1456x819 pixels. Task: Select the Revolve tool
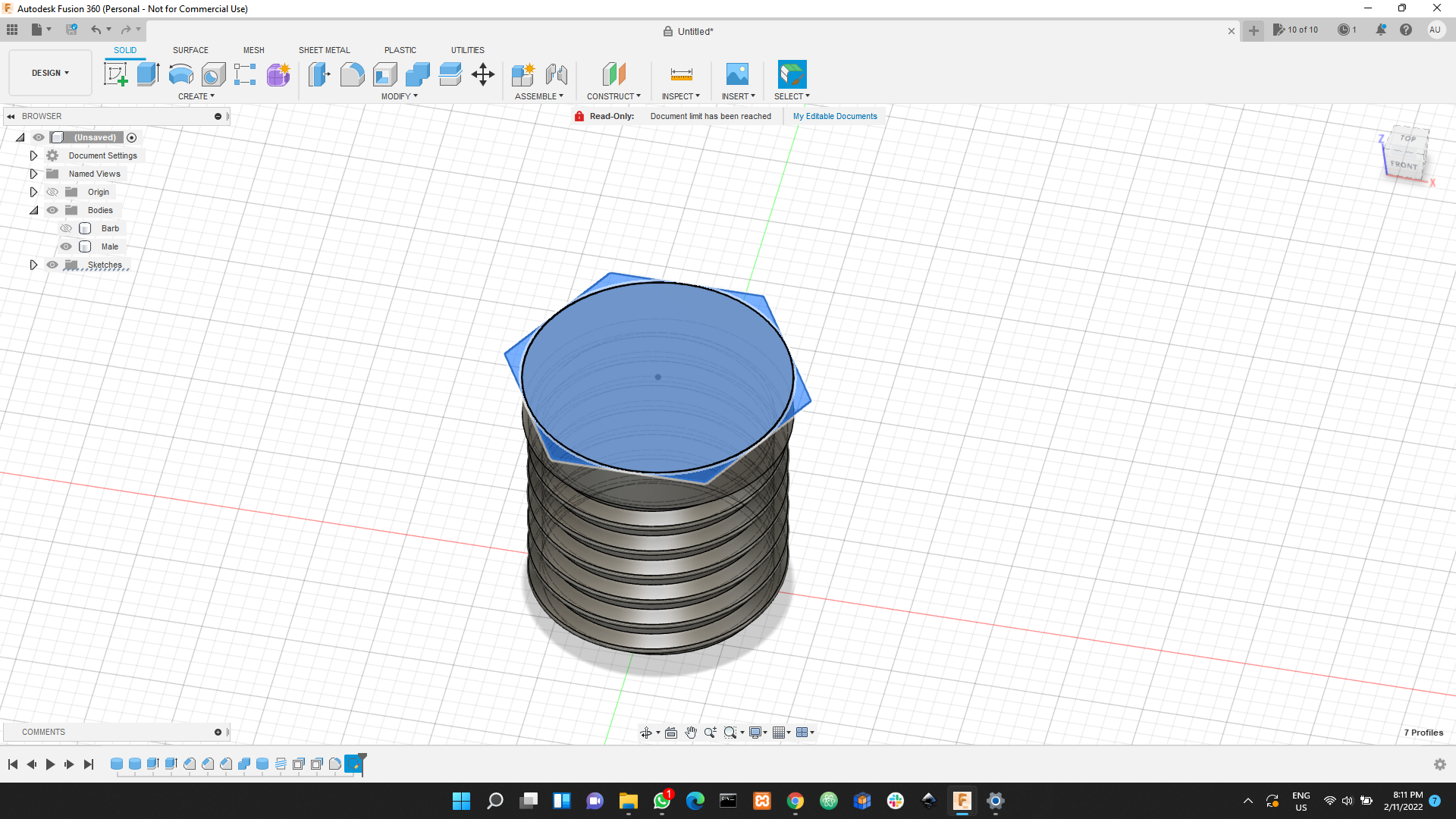(x=180, y=74)
